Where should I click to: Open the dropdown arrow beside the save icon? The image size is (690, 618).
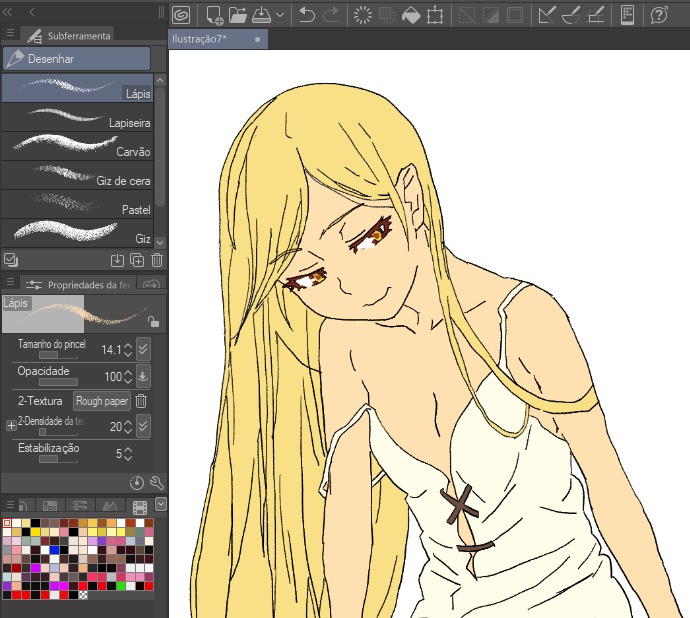[280, 15]
